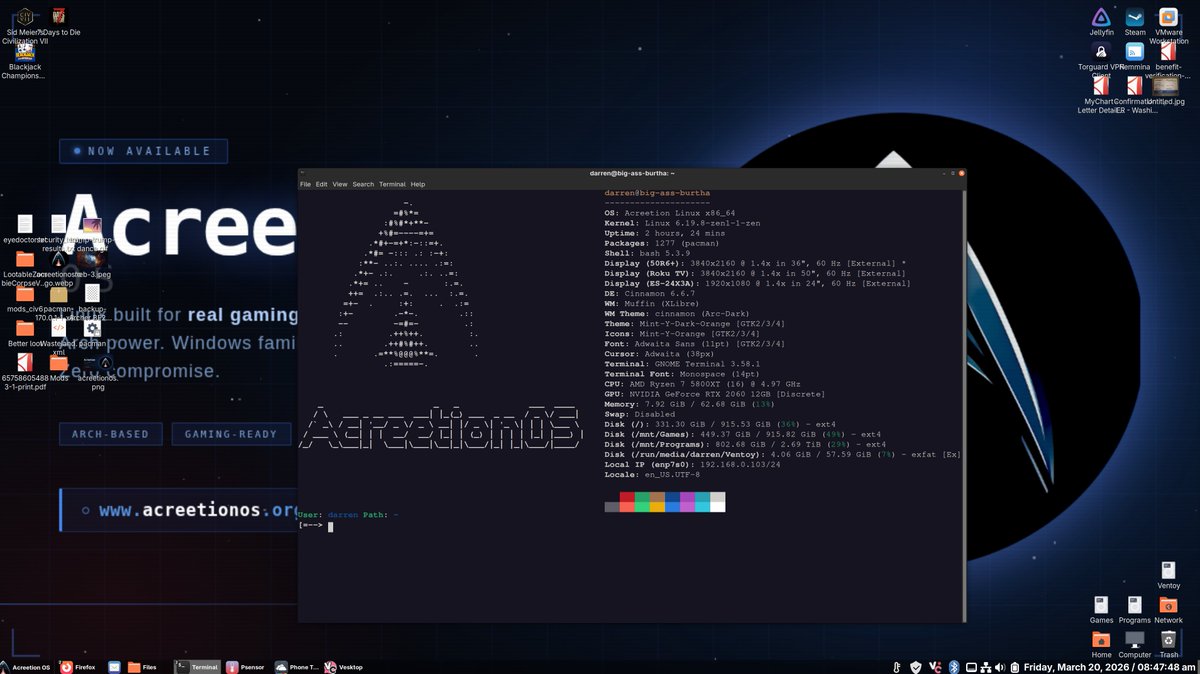The image size is (1200, 674).
Task: Open the terminal File menu
Action: click(x=306, y=184)
